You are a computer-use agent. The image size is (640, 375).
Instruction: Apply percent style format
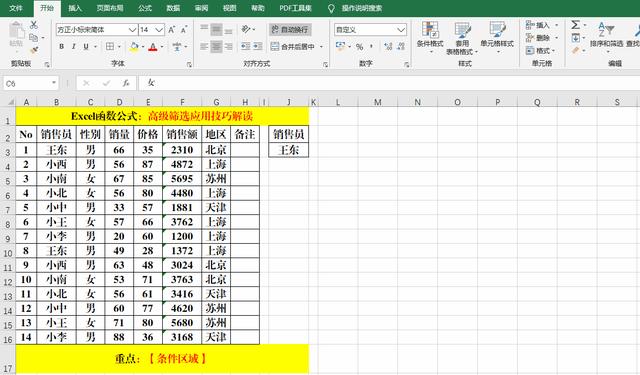coord(359,47)
